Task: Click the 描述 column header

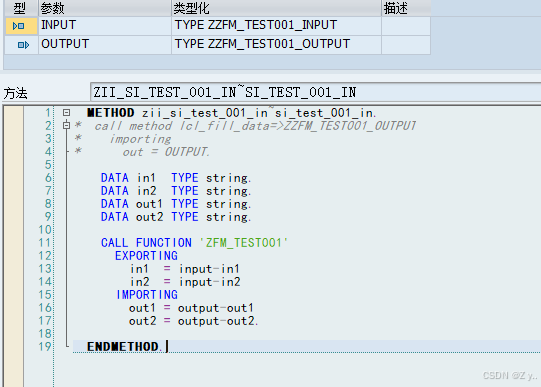Action: pyautogui.click(x=406, y=8)
